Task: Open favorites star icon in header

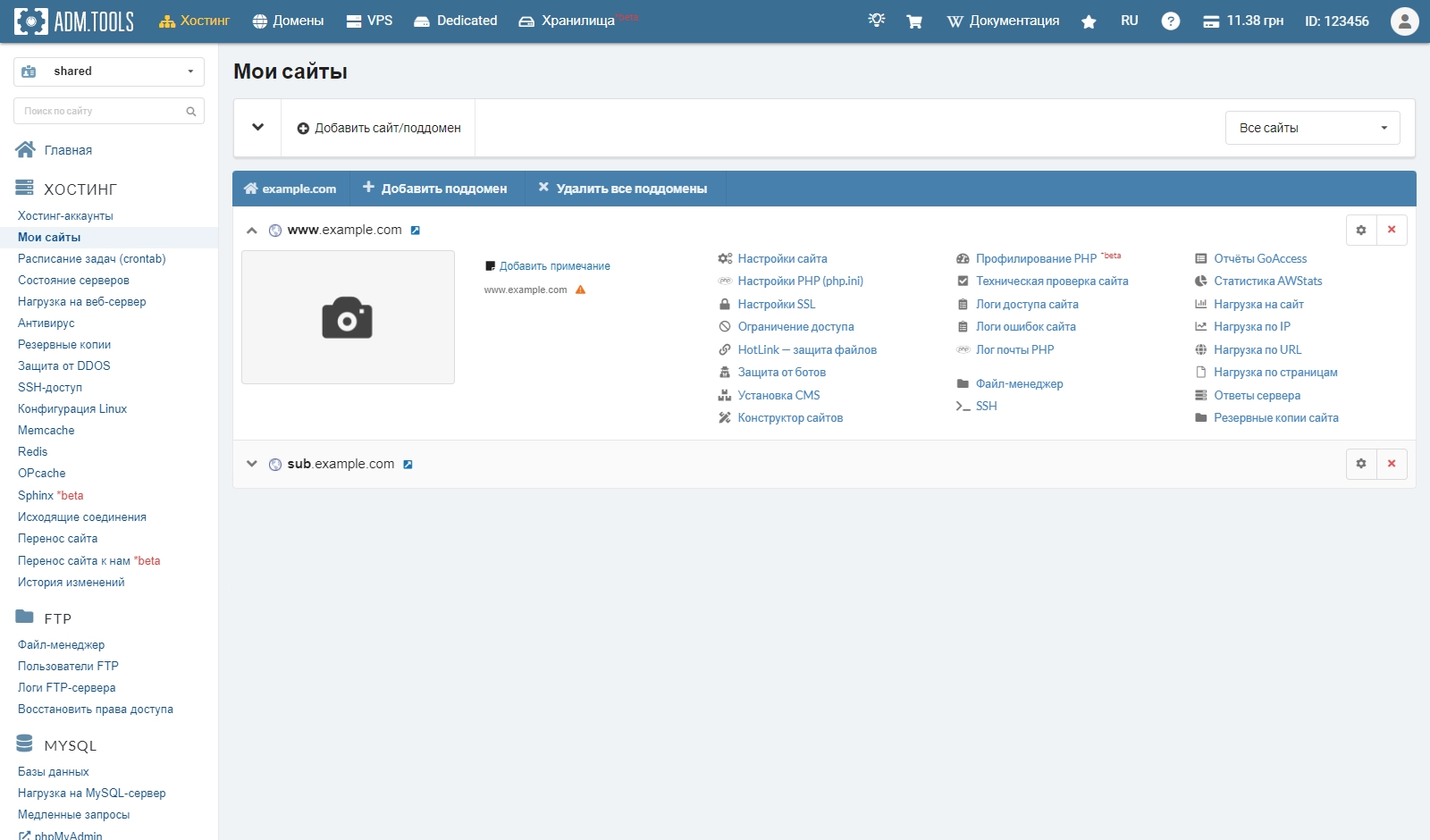Action: pos(1089,21)
